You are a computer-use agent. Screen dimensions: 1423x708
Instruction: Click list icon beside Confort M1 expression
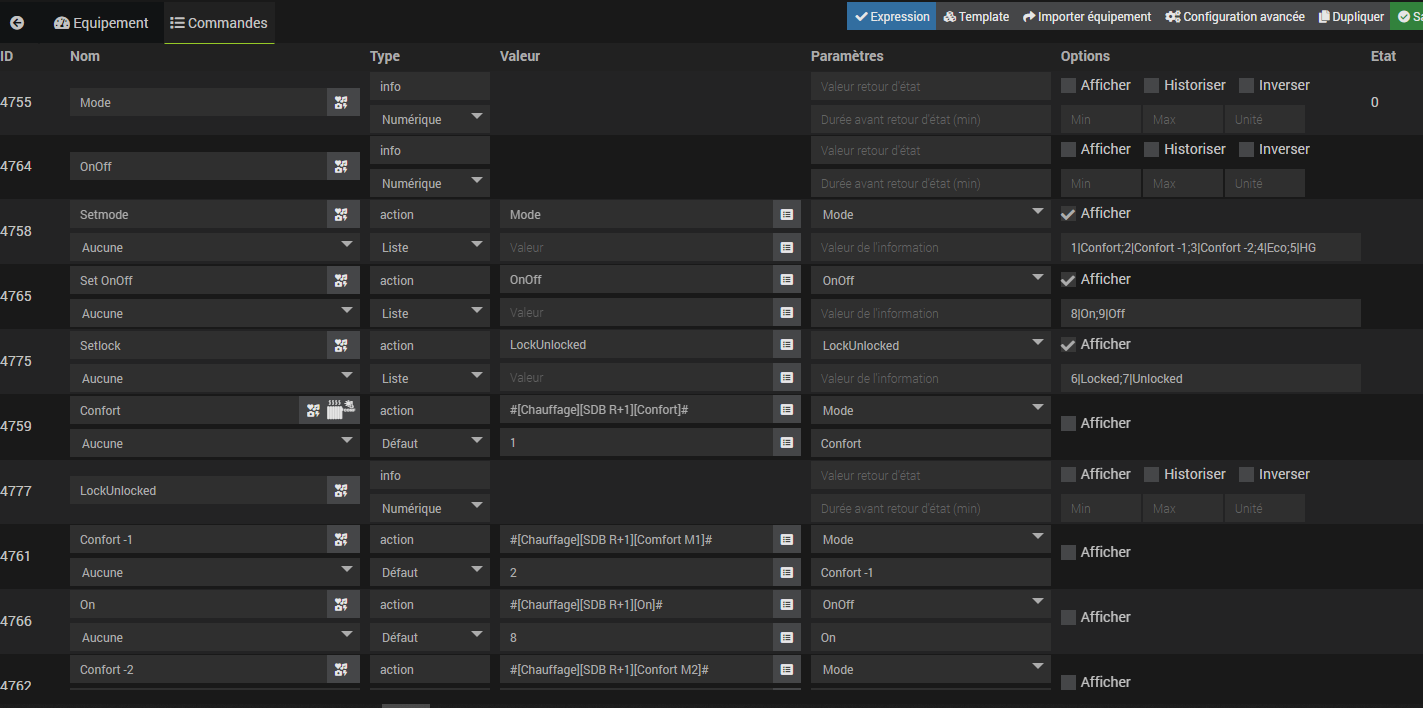[x=787, y=539]
